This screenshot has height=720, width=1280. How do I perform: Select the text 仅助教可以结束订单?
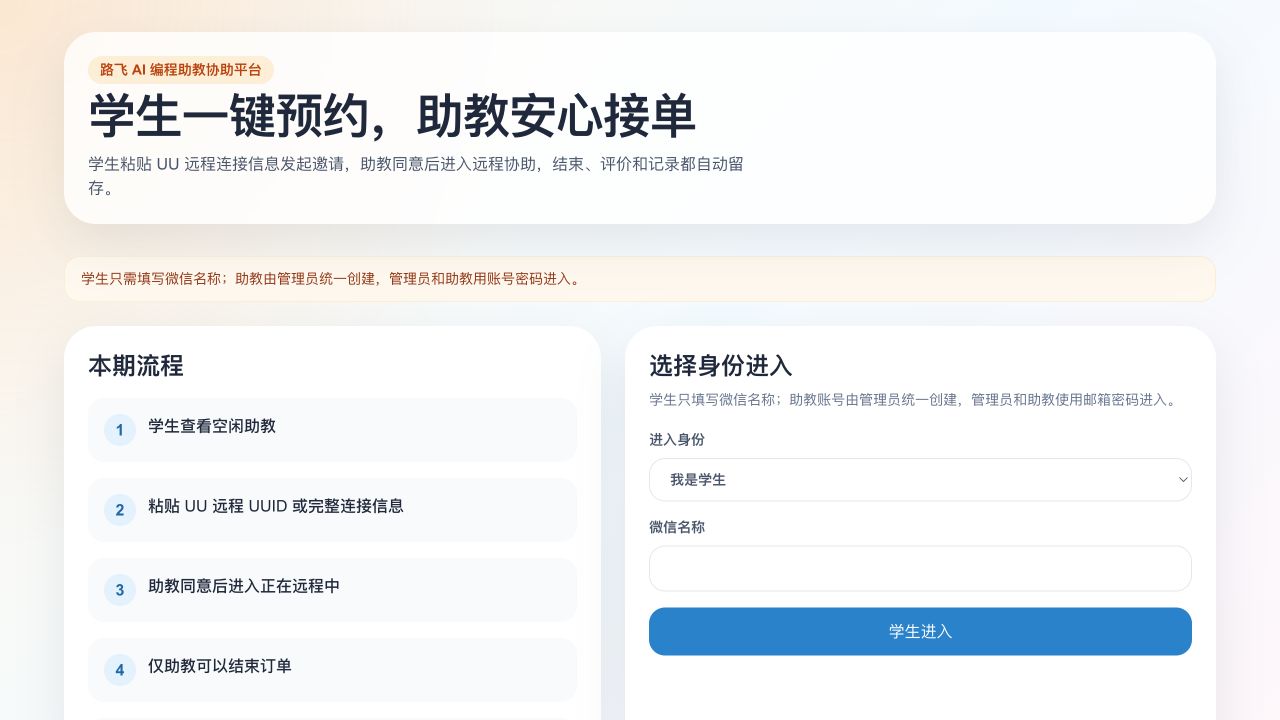point(220,666)
